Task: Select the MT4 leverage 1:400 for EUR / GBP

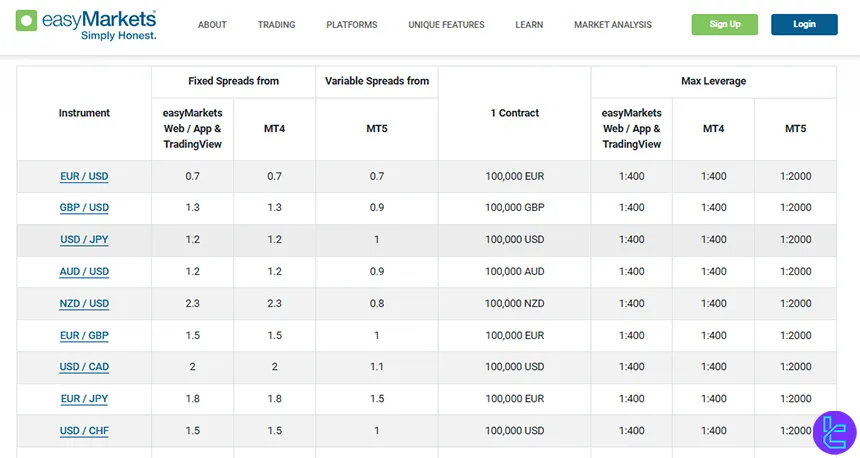Action: (x=714, y=335)
